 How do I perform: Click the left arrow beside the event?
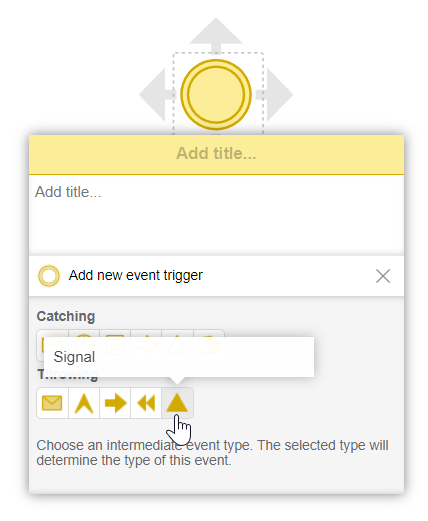coord(157,95)
